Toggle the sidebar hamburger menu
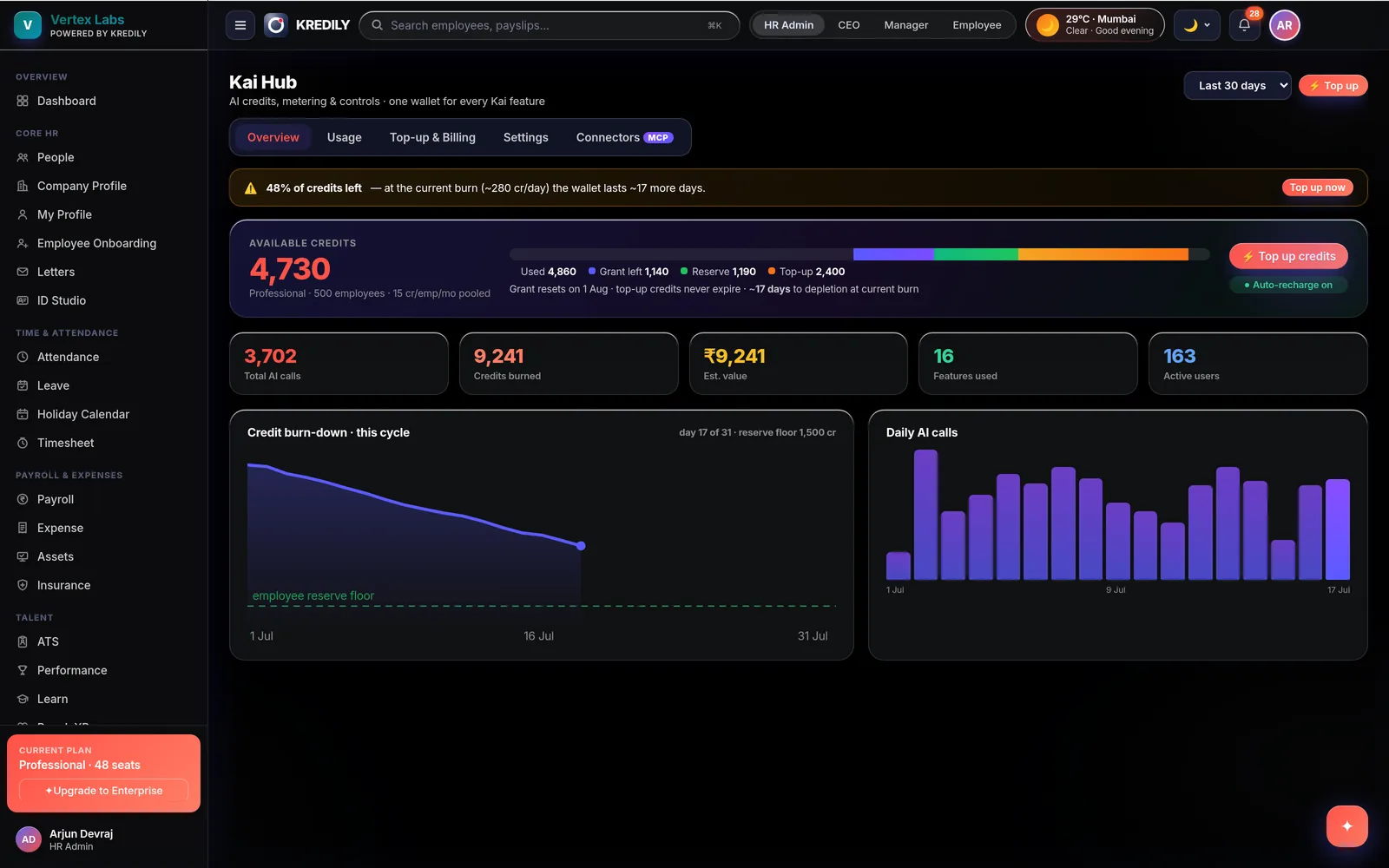Viewport: 1389px width, 868px height. pyautogui.click(x=240, y=25)
